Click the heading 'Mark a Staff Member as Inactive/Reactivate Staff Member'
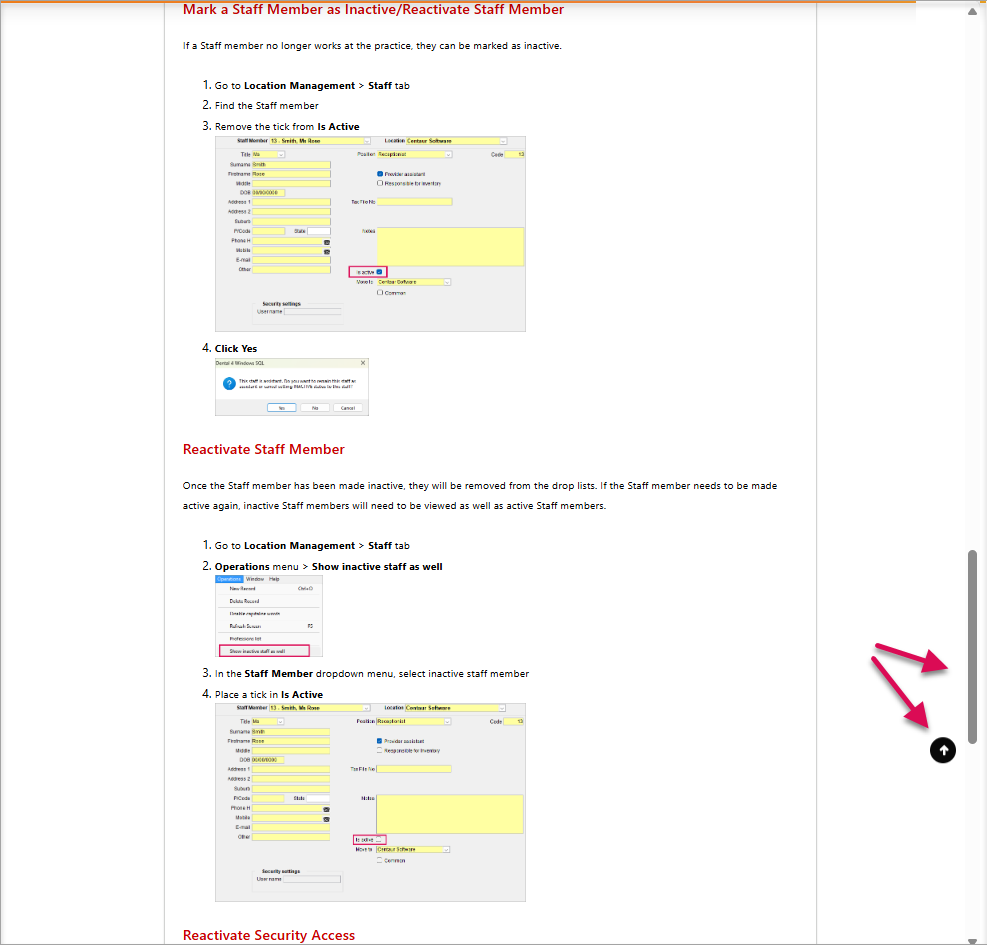Image resolution: width=988 pixels, height=945 pixels. coord(373,9)
